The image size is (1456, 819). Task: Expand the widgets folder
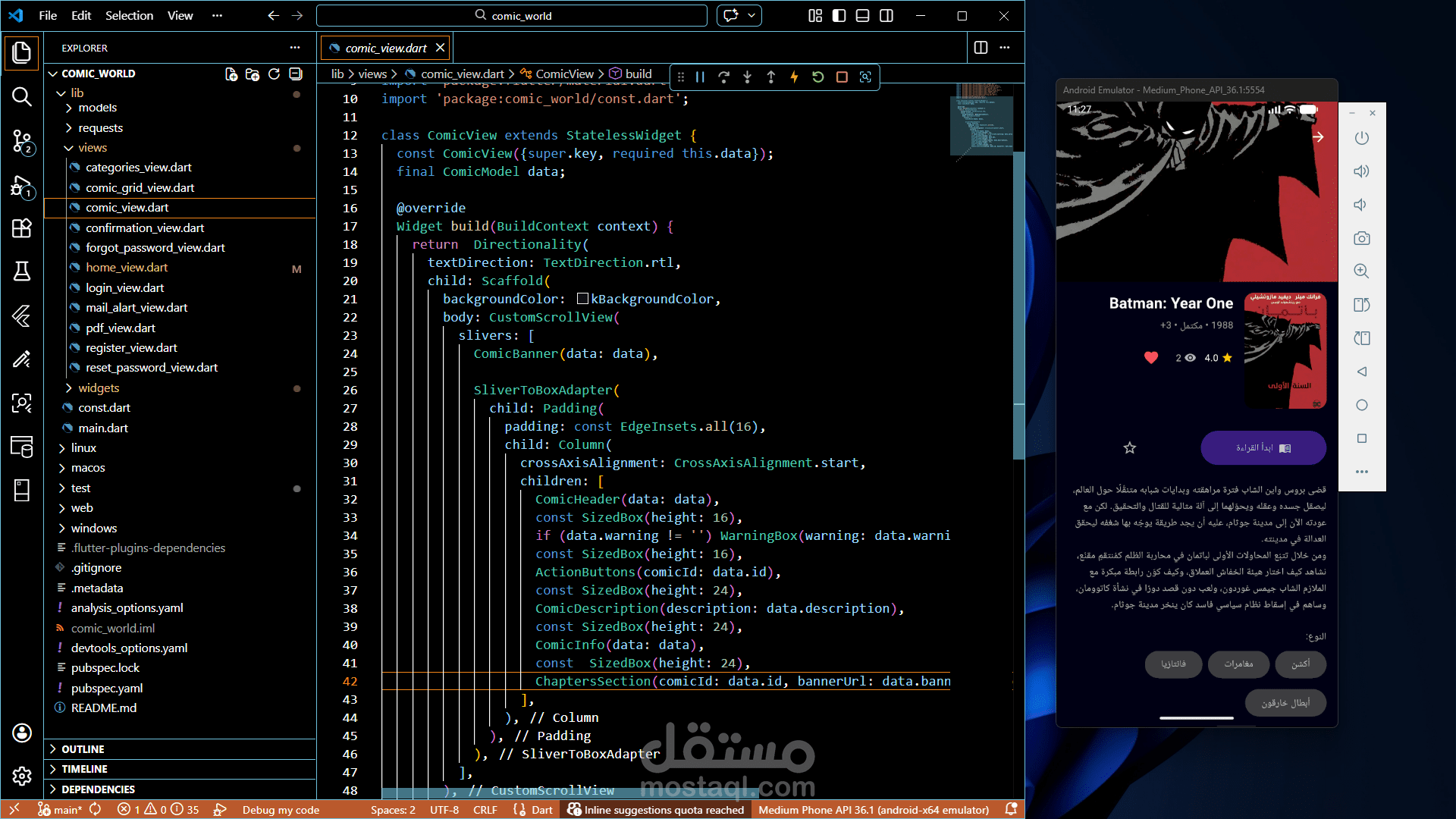click(x=99, y=388)
